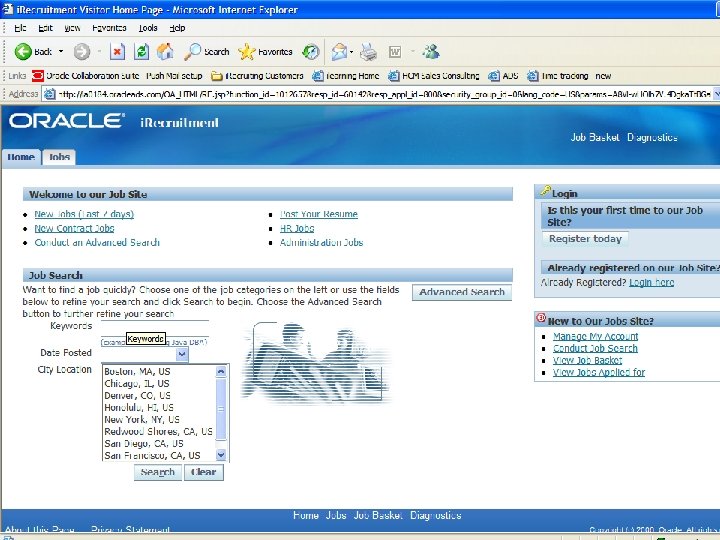Click the Messenger people icon
This screenshot has width=720, height=540.
tap(431, 51)
